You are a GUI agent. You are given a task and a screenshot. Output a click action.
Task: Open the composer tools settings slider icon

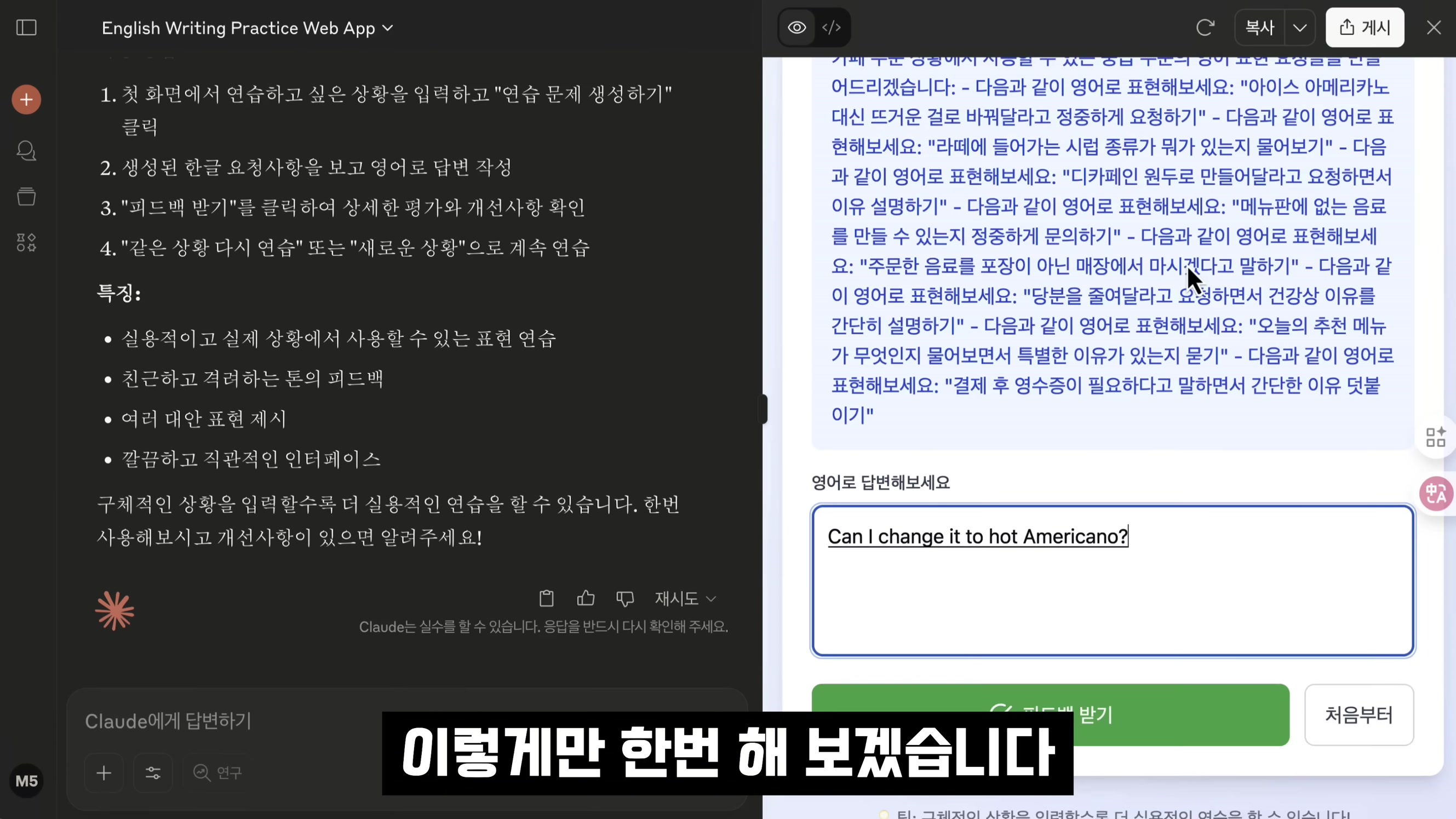153,772
